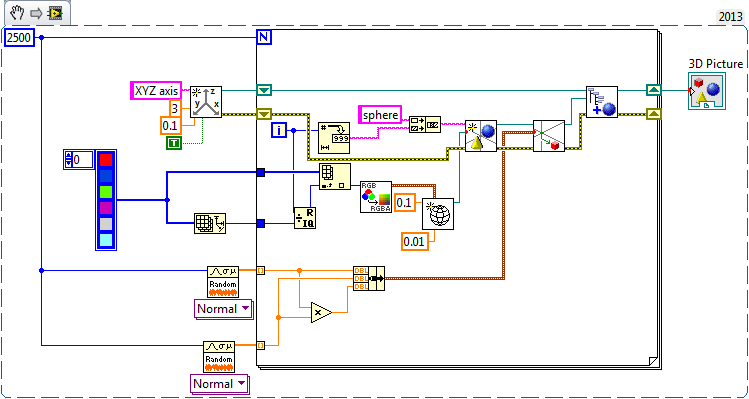Pick the cyan color box in array
This screenshot has width=749, height=399.
tap(107, 240)
